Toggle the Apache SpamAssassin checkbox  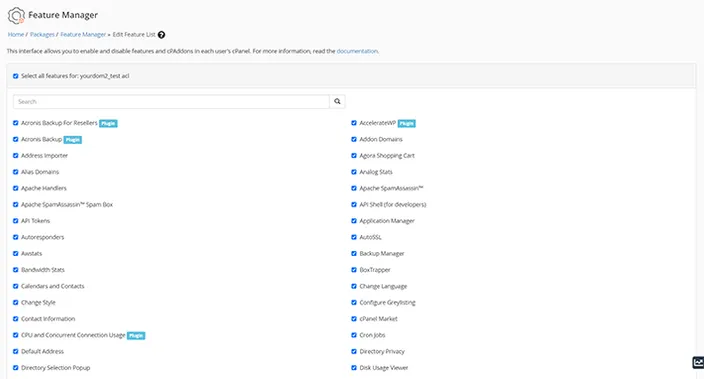click(354, 188)
